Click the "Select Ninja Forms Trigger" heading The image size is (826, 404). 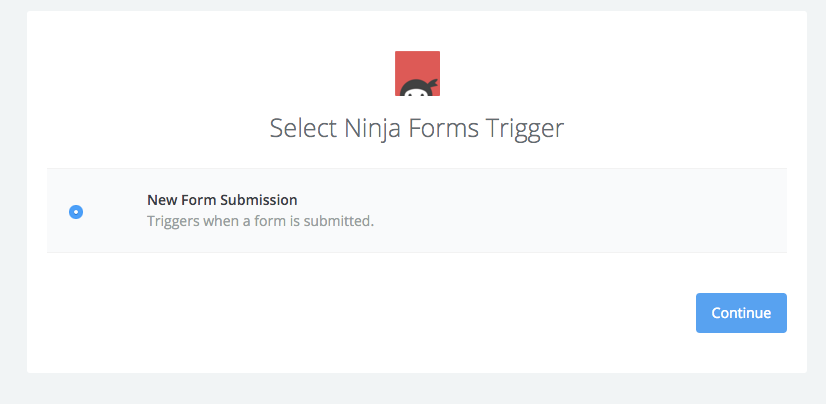point(417,128)
